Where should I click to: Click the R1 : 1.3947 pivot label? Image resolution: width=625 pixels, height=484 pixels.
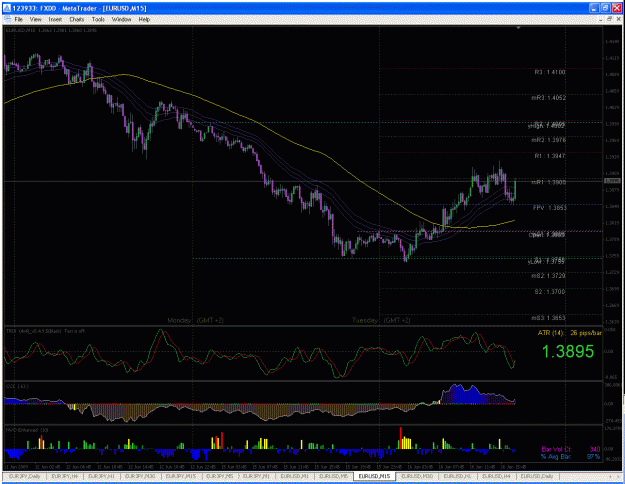(x=550, y=156)
